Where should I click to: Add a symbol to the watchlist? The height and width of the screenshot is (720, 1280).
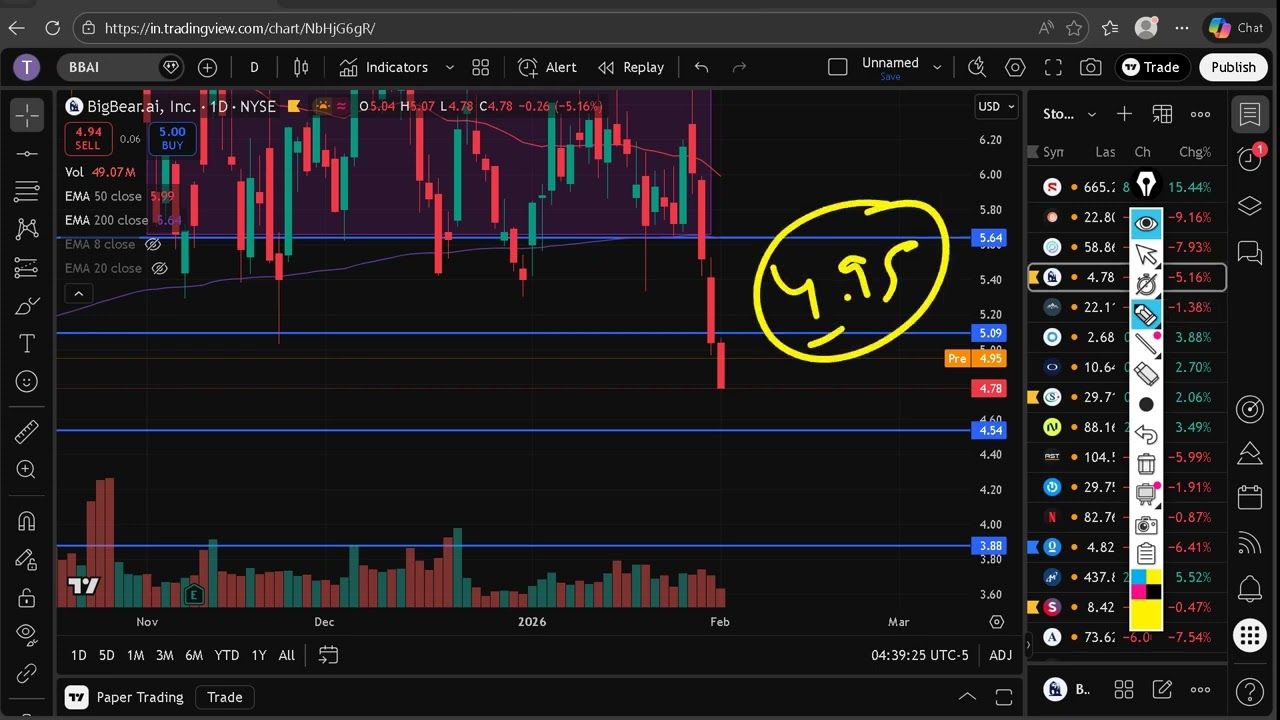click(x=1124, y=114)
